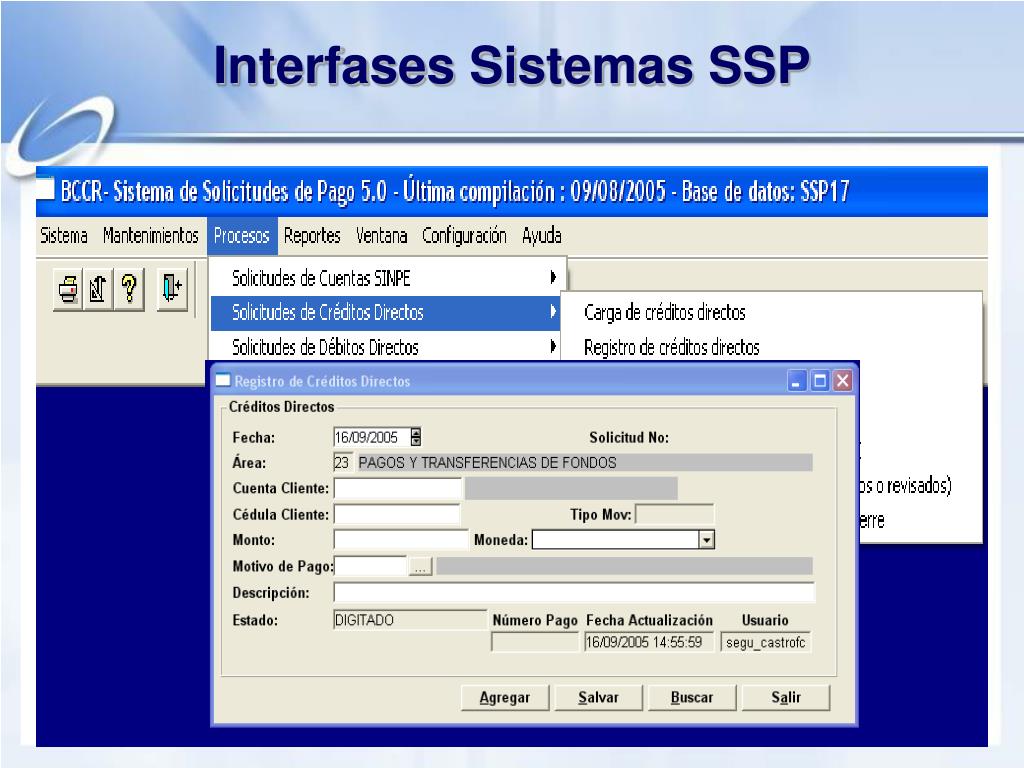Click the BCCR main window title bar icon
This screenshot has height=768, width=1024.
(44, 189)
